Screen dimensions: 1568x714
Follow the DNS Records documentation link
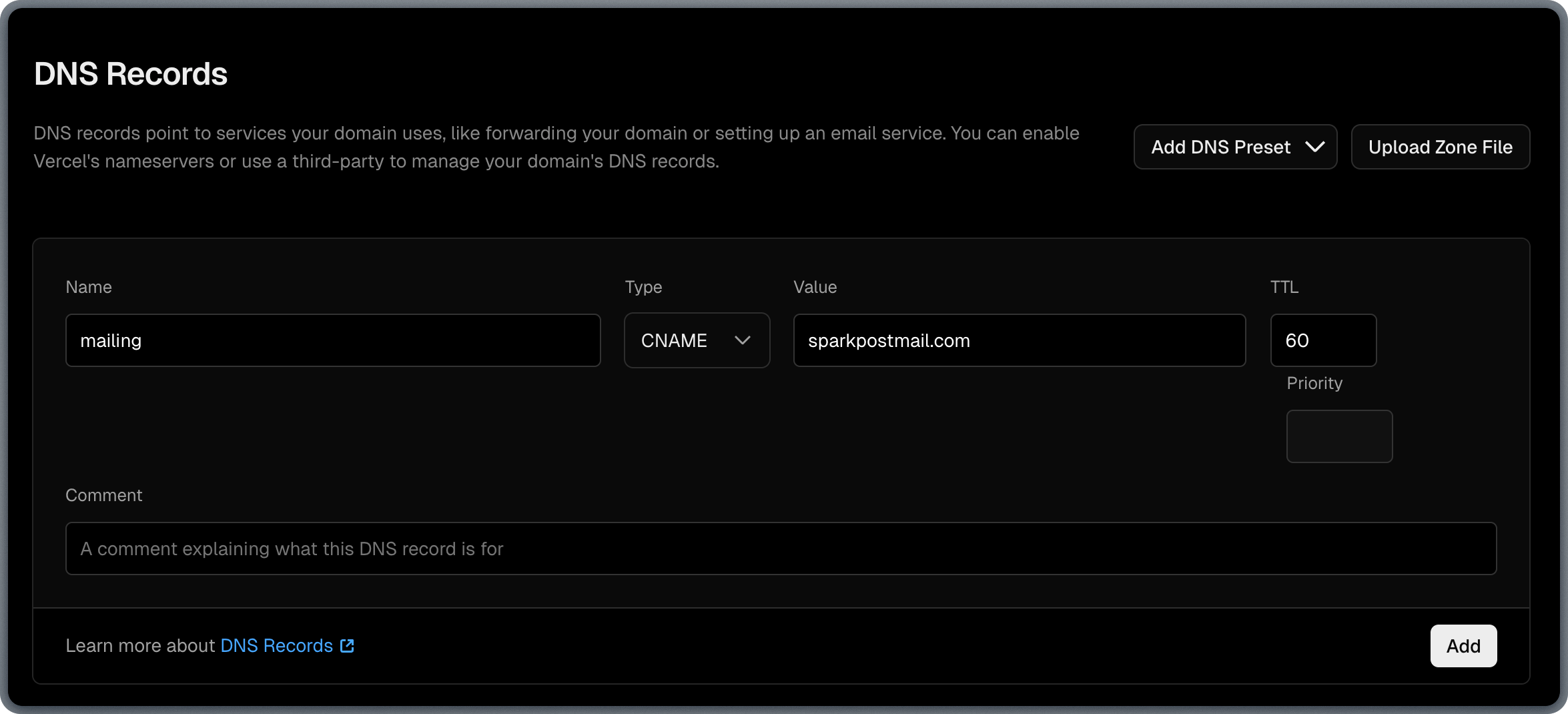[x=276, y=646]
